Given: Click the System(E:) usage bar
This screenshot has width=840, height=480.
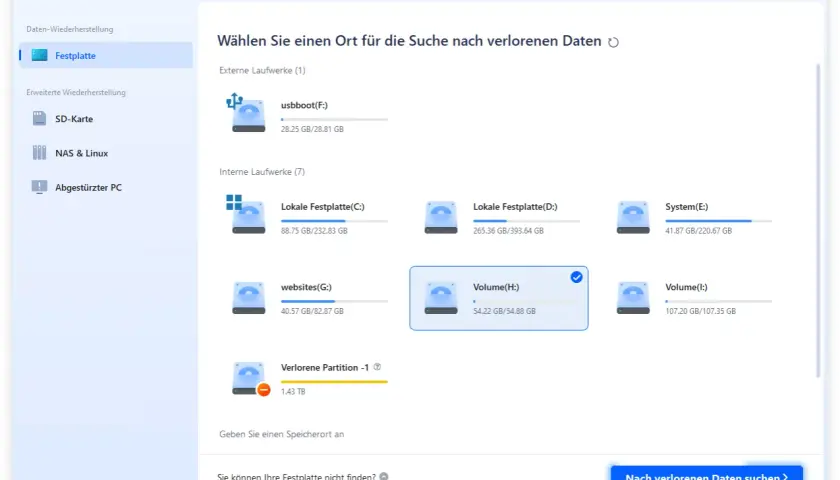Looking at the screenshot, I should pyautogui.click(x=719, y=221).
